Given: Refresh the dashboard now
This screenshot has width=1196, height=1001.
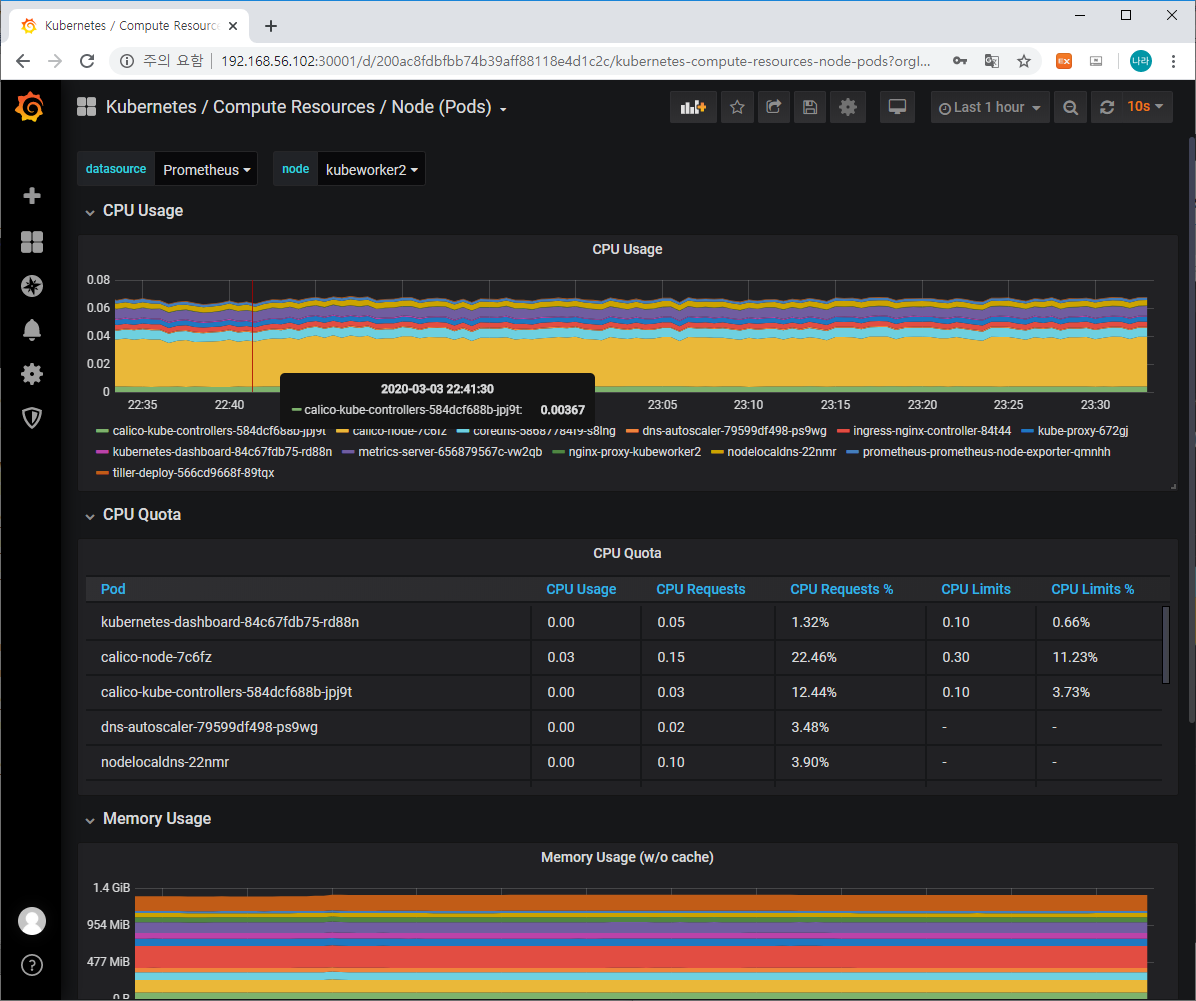Looking at the screenshot, I should point(1107,108).
